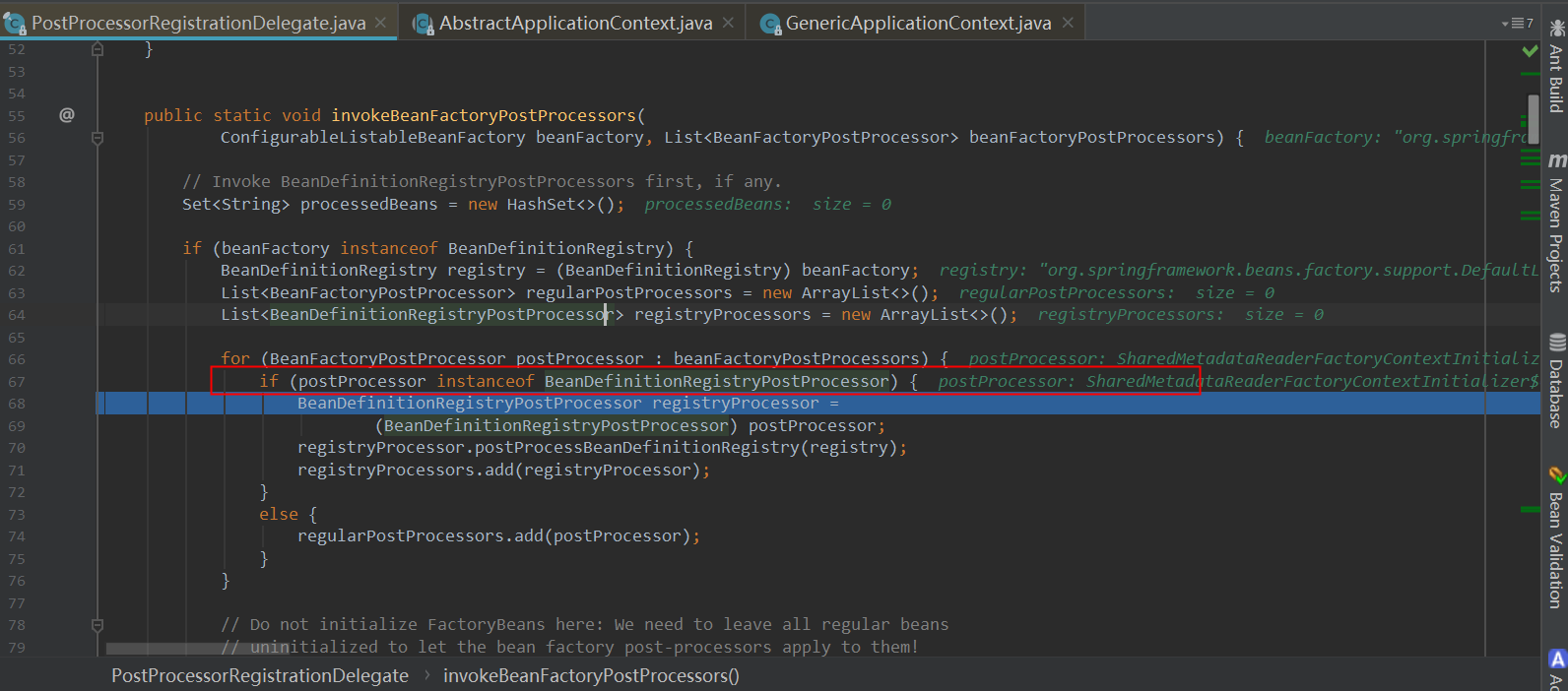Click PostProcessorRegistrationDelegate in the breadcrumb bar
Screen dimensions: 1568x691
pos(260,675)
